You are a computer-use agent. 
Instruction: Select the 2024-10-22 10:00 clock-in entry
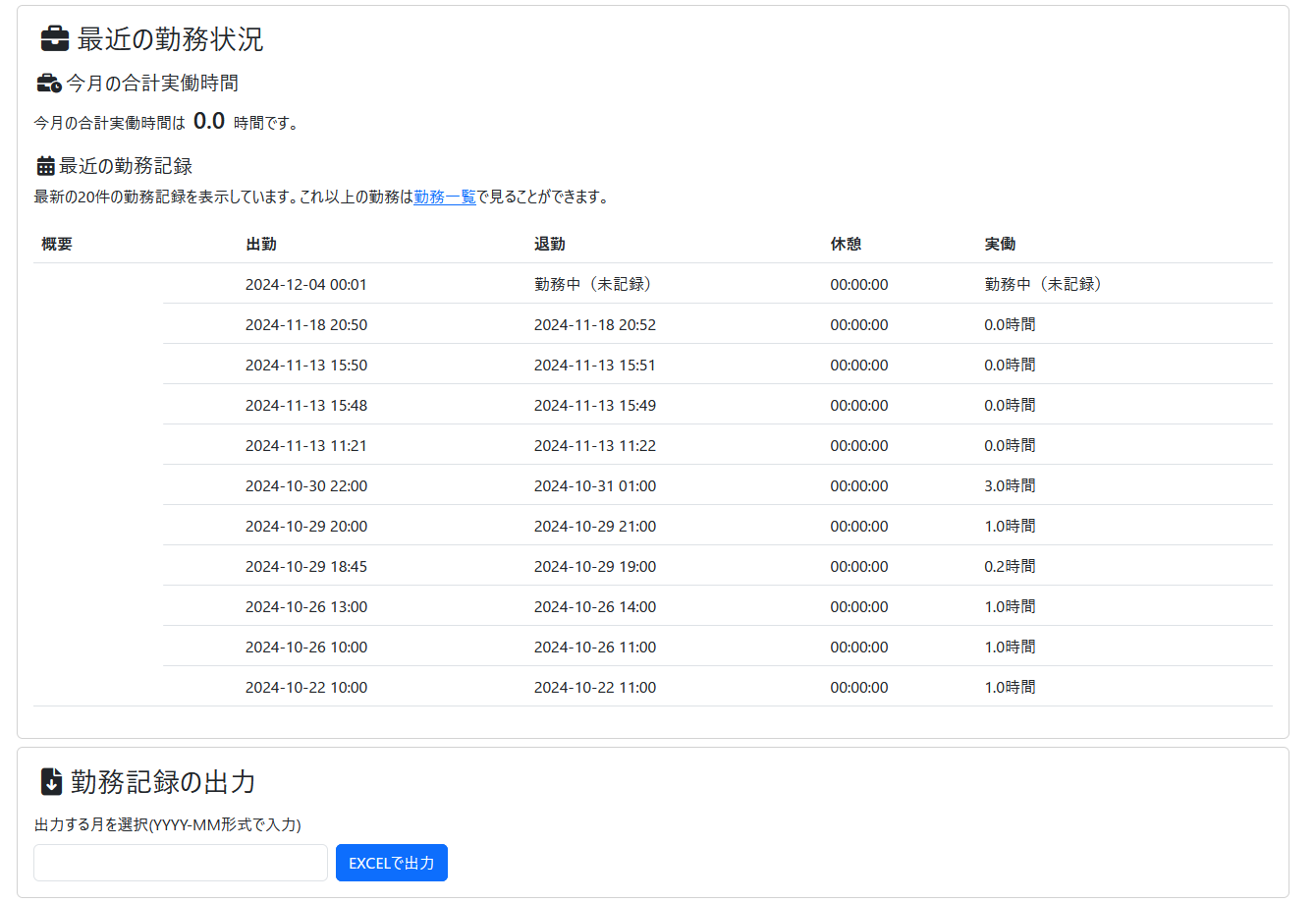pos(305,688)
